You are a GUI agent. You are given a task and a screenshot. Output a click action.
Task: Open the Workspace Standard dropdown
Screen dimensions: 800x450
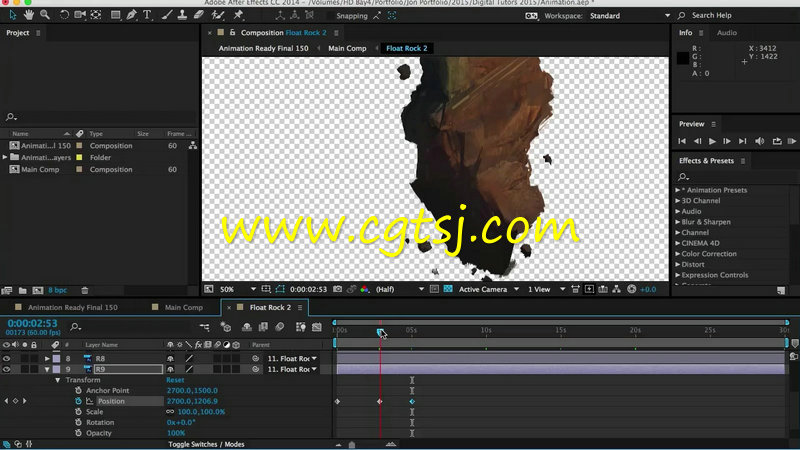pyautogui.click(x=630, y=16)
